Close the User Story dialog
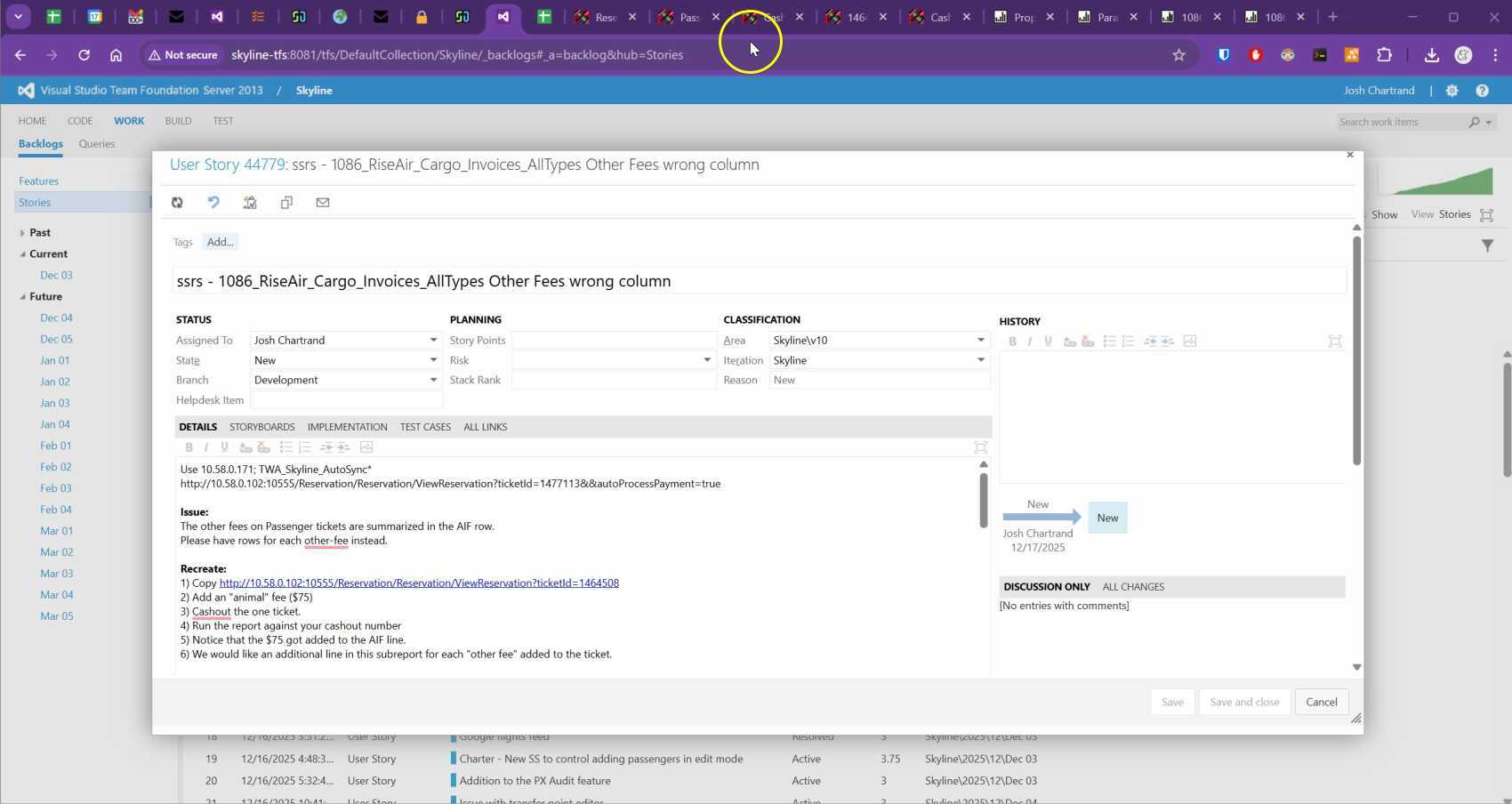This screenshot has width=1512, height=804. click(x=1349, y=155)
